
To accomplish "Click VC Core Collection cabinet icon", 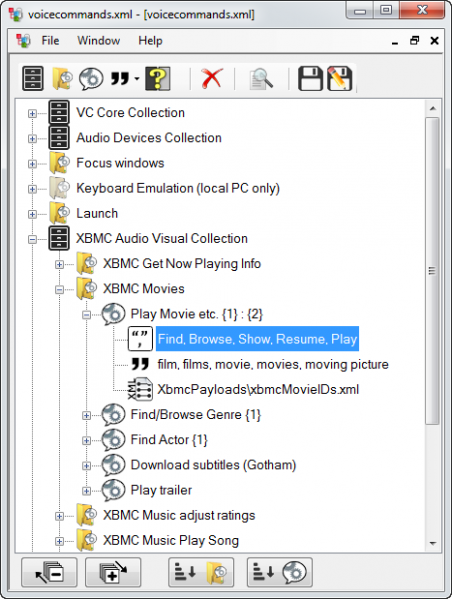I will tap(59, 112).
